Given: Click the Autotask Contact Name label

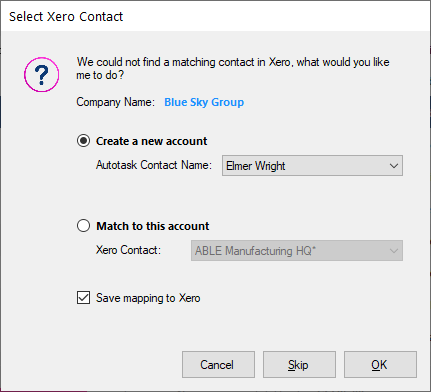Looking at the screenshot, I should (154, 165).
